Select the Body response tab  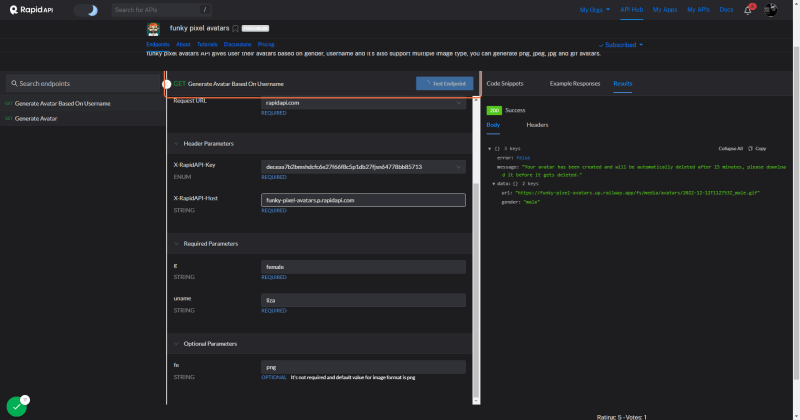coord(493,125)
